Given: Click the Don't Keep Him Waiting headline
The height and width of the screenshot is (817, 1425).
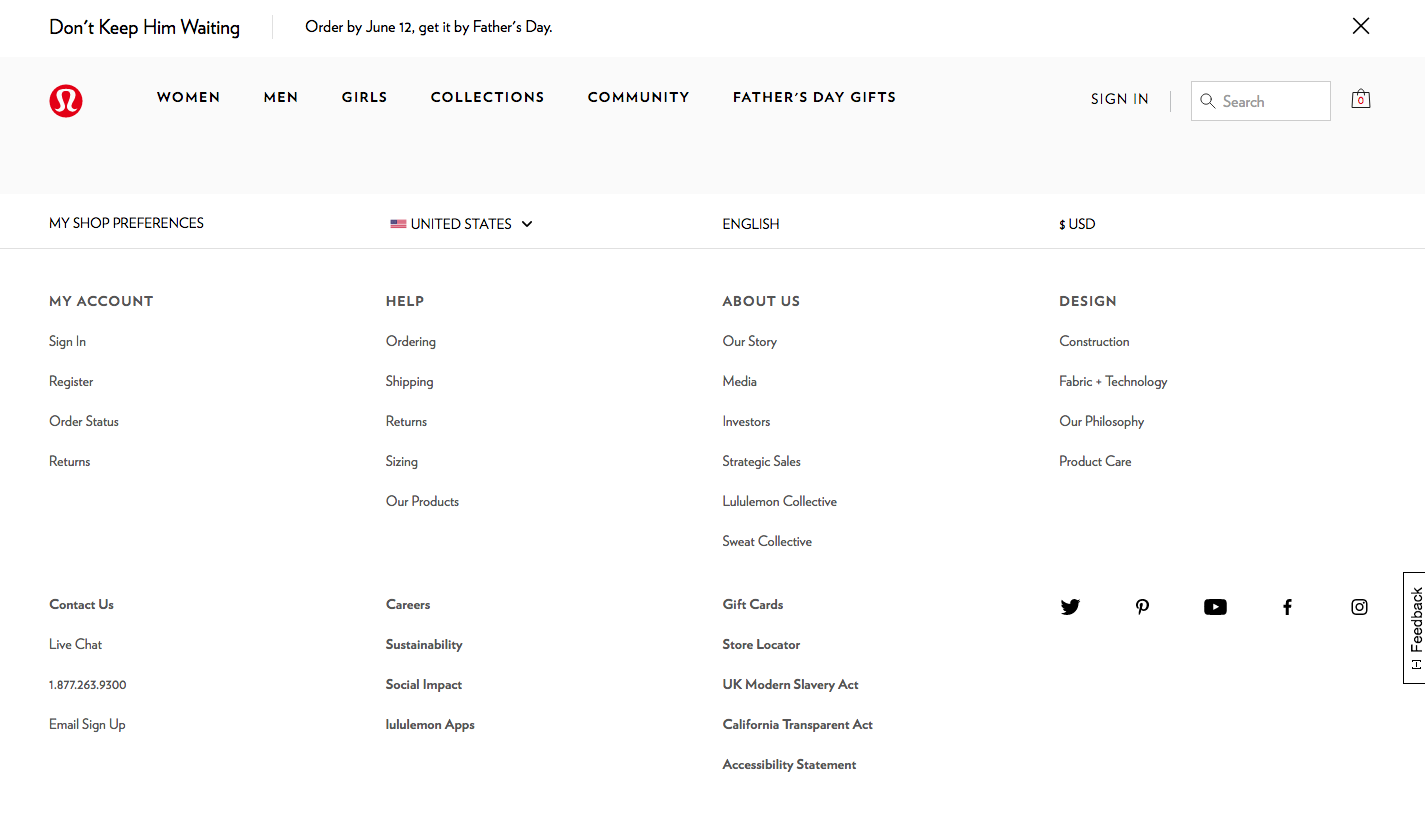Looking at the screenshot, I should (x=144, y=27).
